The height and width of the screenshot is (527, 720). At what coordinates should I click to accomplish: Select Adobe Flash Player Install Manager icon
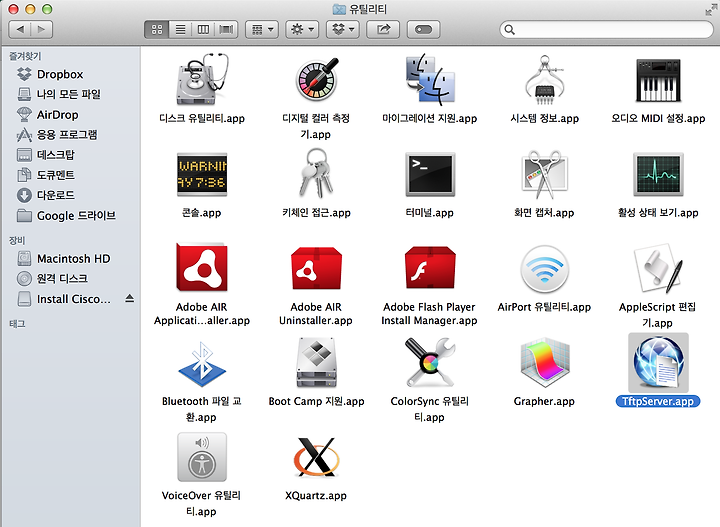pyautogui.click(x=430, y=267)
